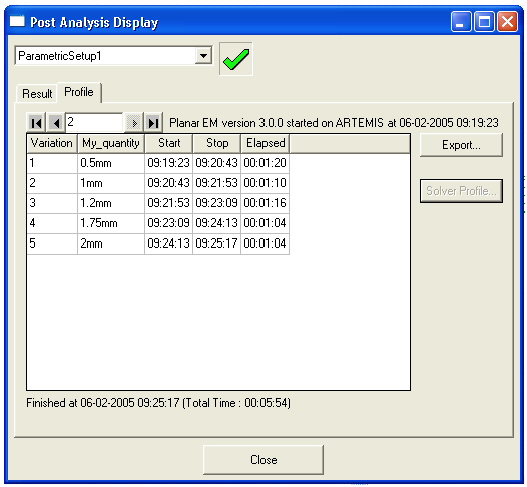Image resolution: width=527 pixels, height=487 pixels.
Task: Switch to the Result tab
Action: tap(37, 93)
